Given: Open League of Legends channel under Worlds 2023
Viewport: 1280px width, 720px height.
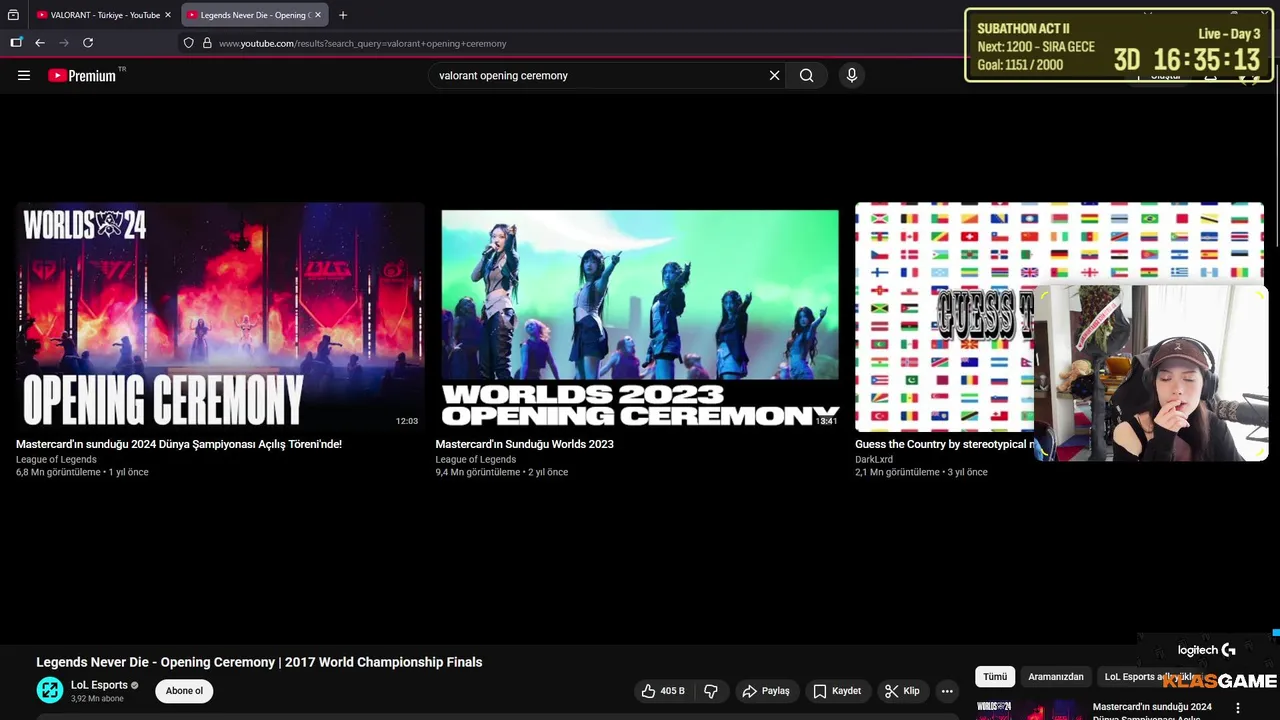Looking at the screenshot, I should click(x=476, y=460).
